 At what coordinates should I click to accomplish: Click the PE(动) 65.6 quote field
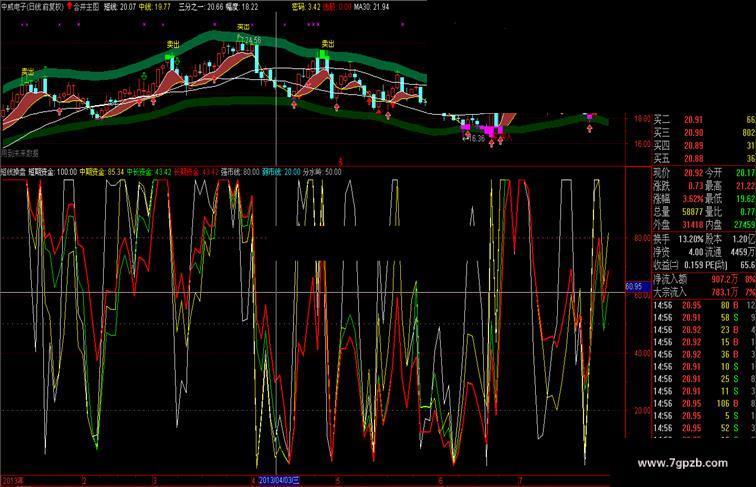(730, 265)
